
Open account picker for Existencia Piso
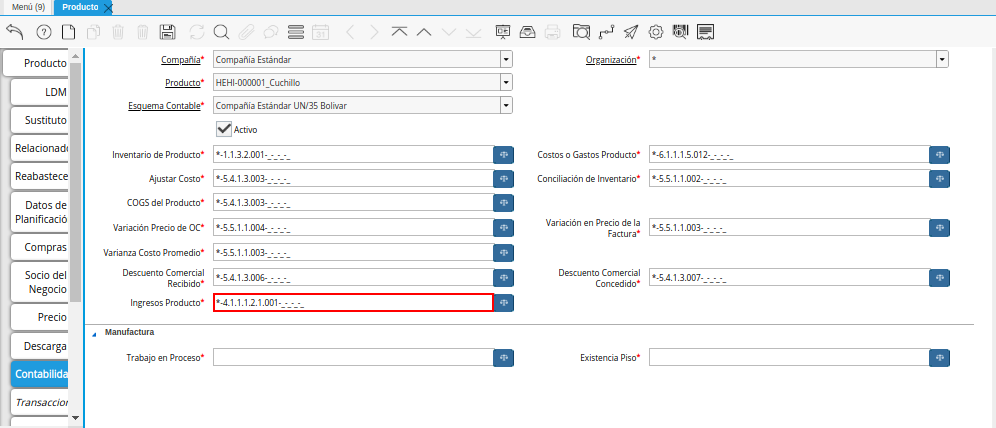pos(939,358)
